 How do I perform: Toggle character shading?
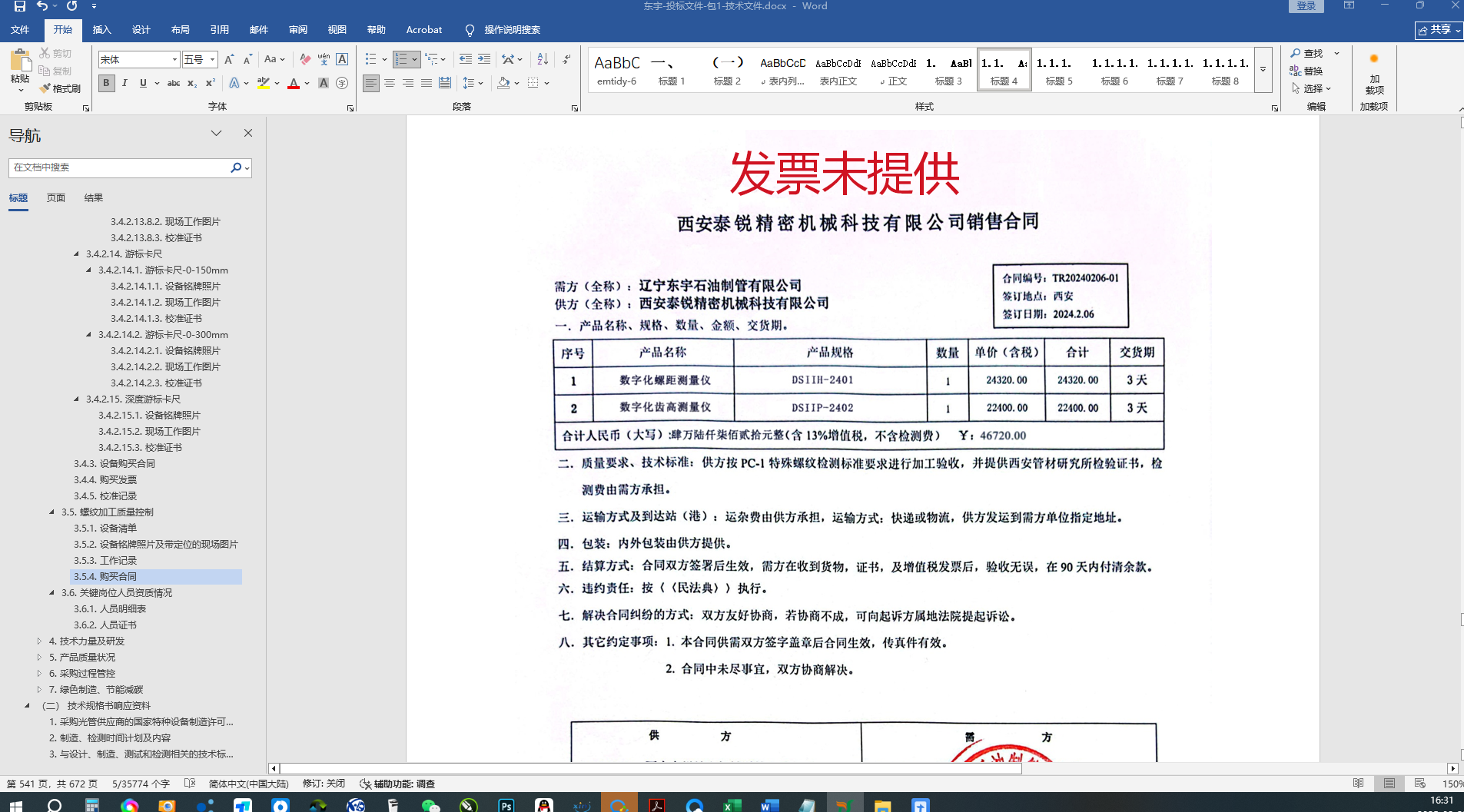coord(324,83)
